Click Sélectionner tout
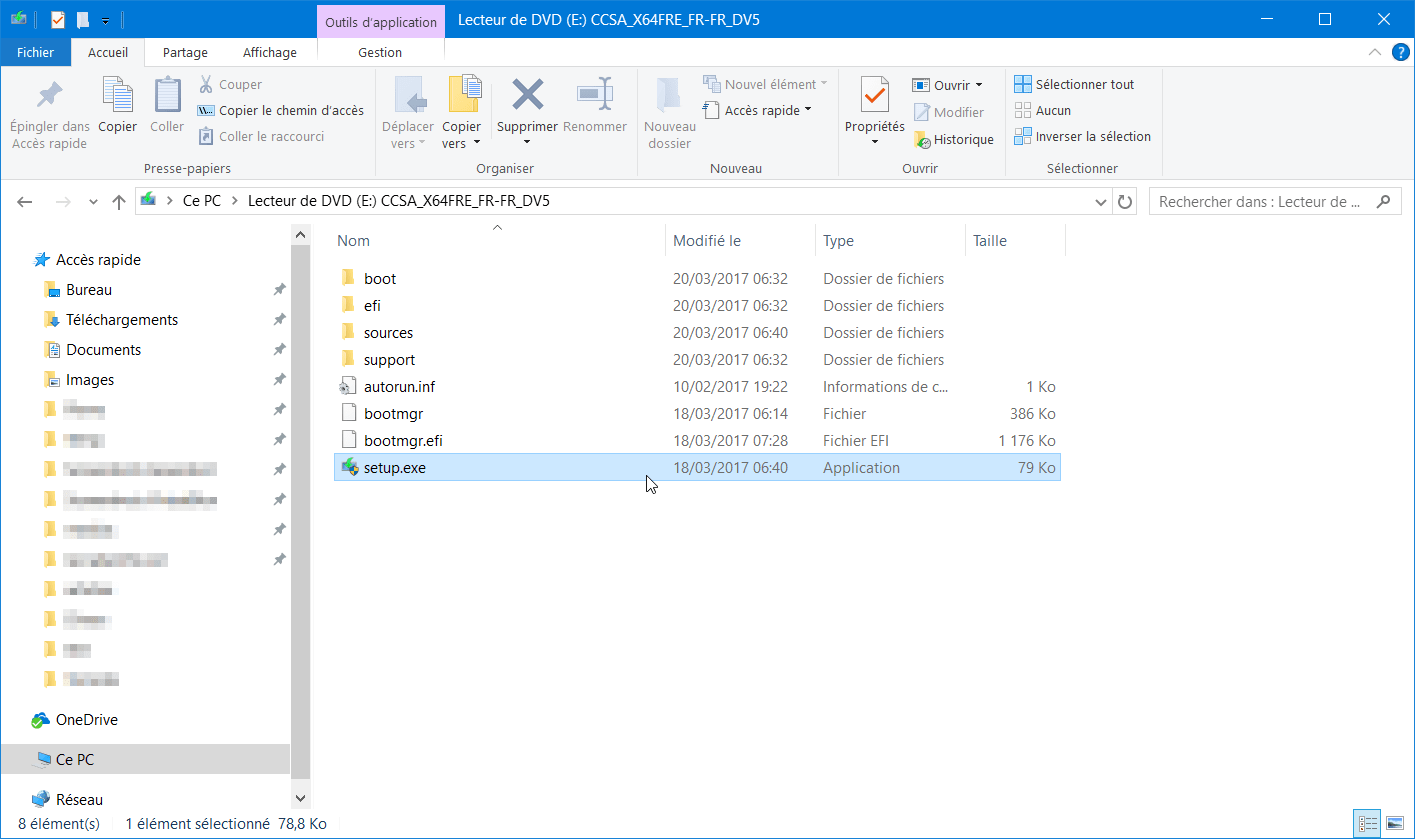1415x839 pixels. coord(1074,85)
